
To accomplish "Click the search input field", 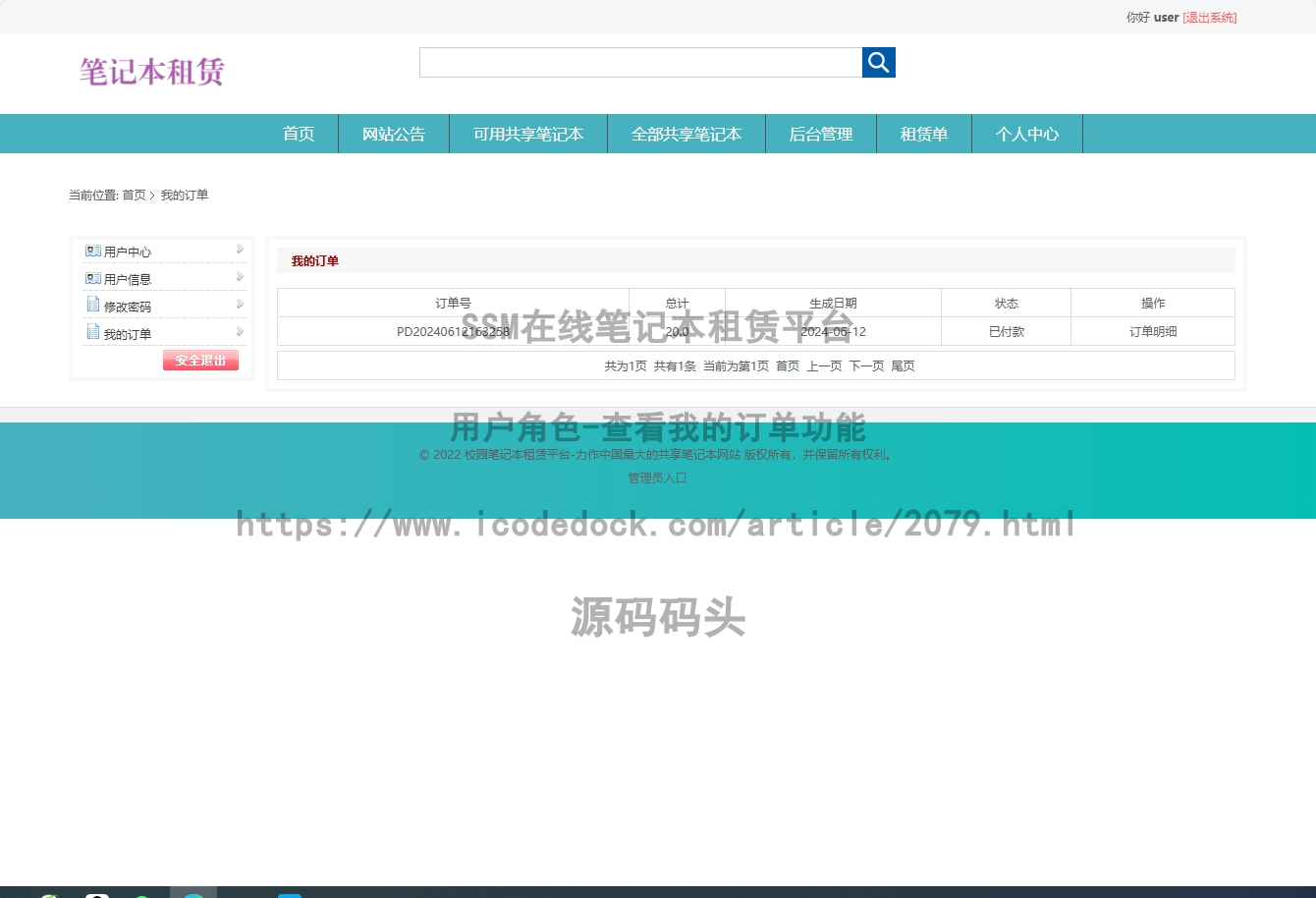I will 640,63.
